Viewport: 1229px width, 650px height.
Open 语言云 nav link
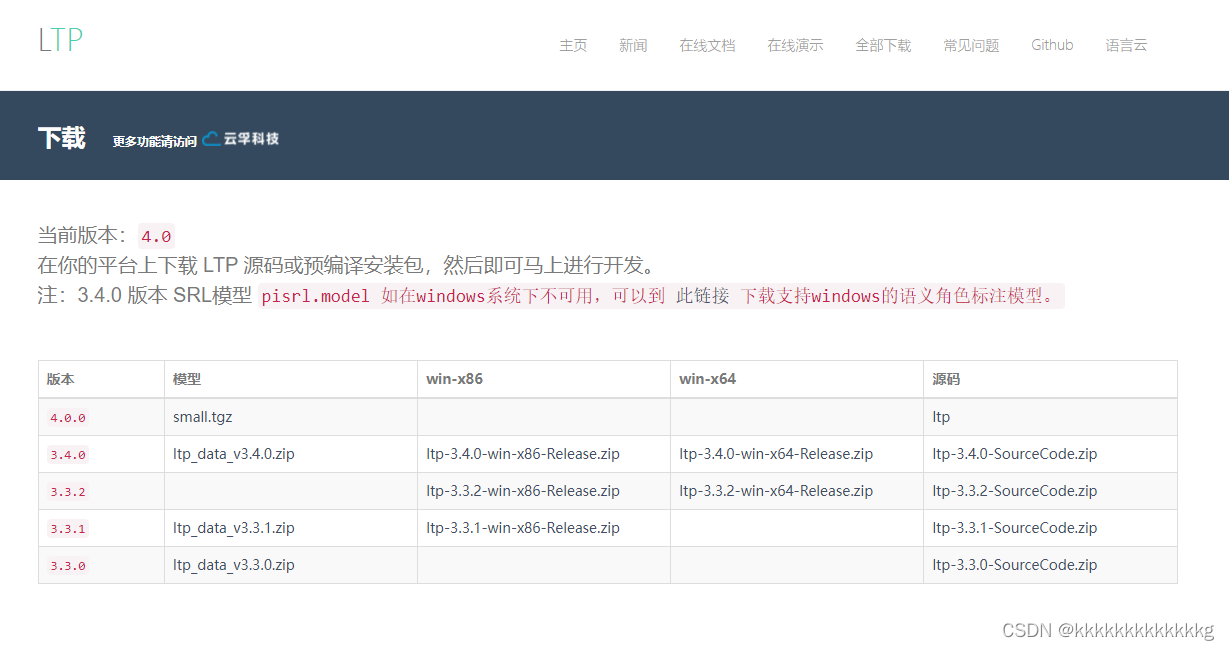[1126, 45]
